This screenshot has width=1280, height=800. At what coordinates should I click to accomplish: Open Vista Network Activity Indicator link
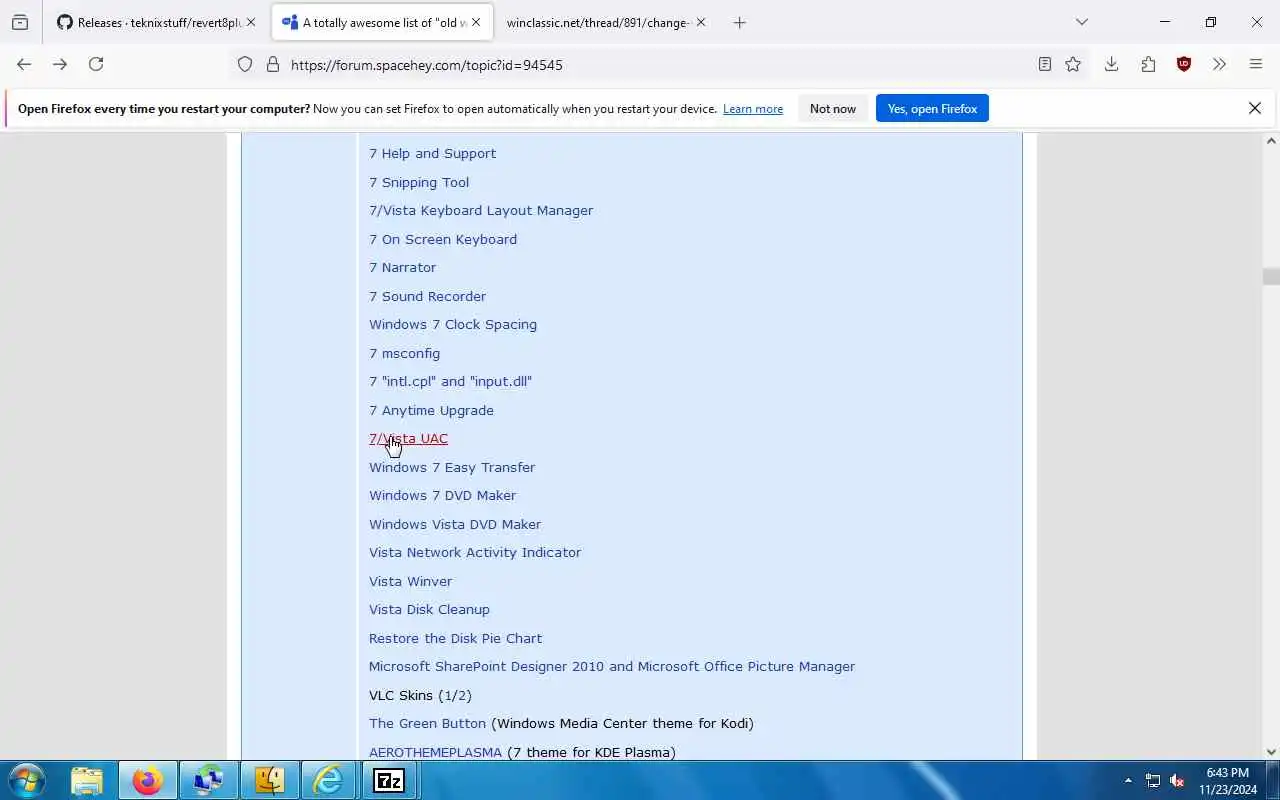click(x=475, y=552)
